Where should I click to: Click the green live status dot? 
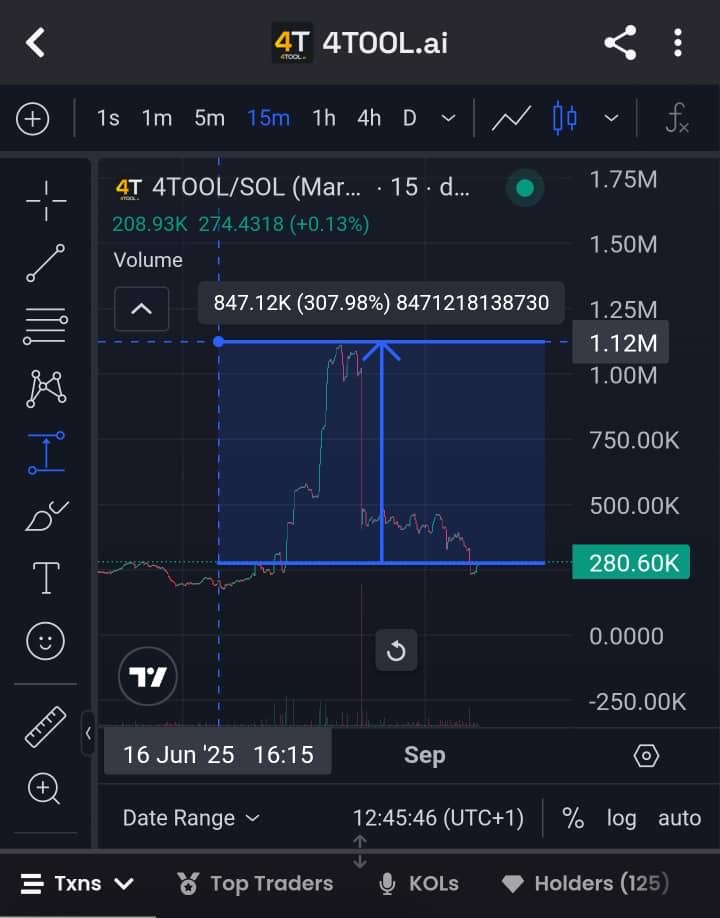point(525,188)
